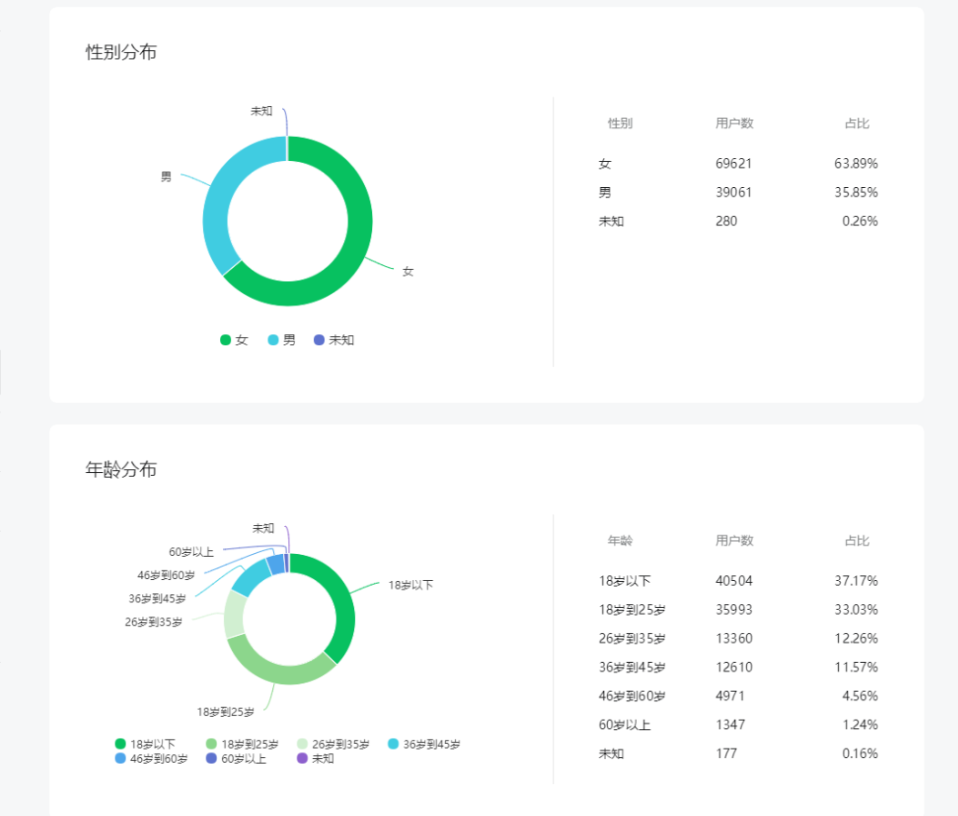Click the user count 39061

coord(734,192)
